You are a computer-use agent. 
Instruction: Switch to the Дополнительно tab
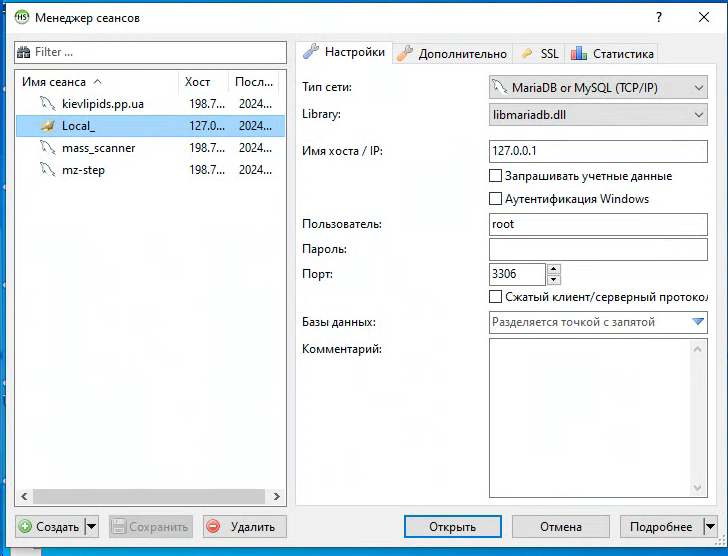[x=452, y=54]
